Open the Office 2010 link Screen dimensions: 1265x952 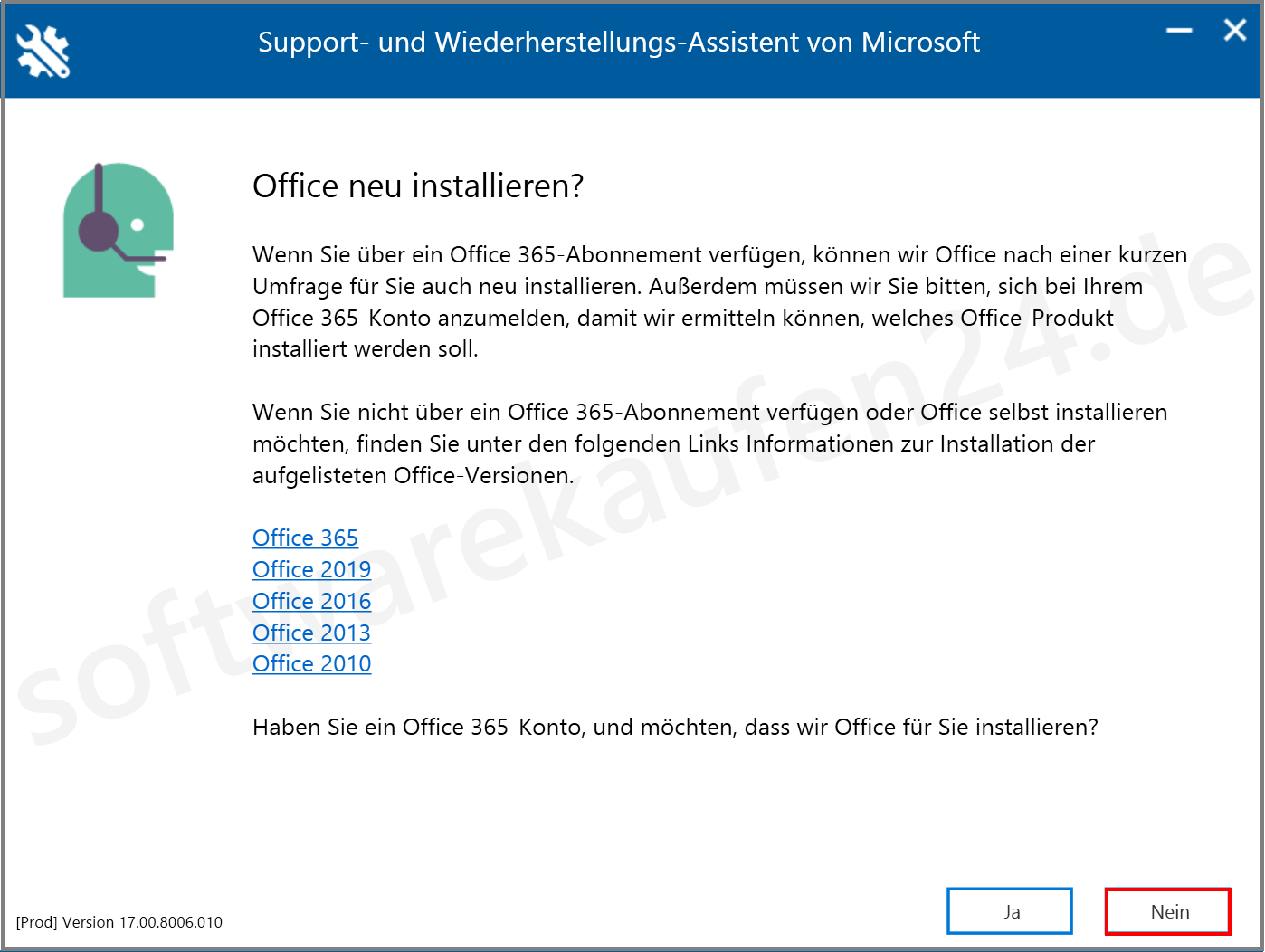coord(311,663)
